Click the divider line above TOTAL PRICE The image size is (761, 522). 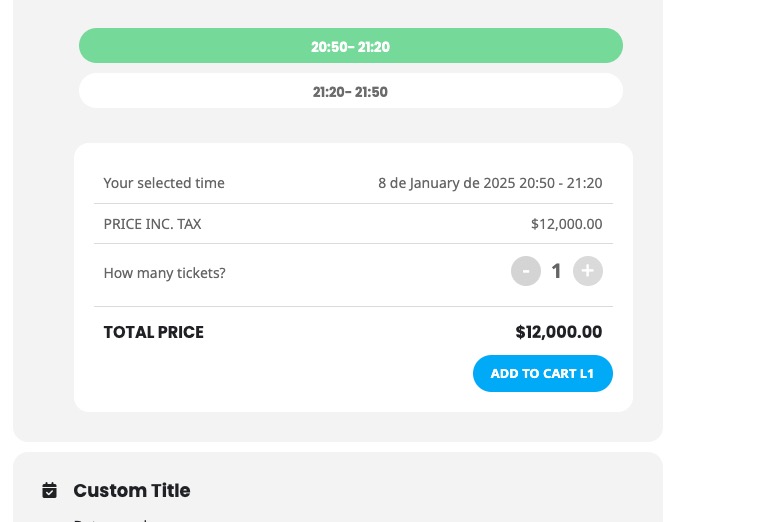[x=353, y=306]
